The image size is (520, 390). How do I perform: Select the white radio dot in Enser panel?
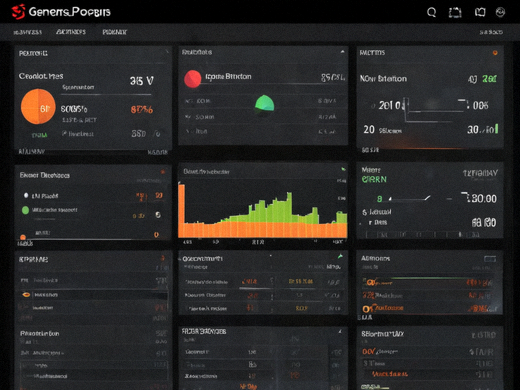pyautogui.click(x=26, y=195)
